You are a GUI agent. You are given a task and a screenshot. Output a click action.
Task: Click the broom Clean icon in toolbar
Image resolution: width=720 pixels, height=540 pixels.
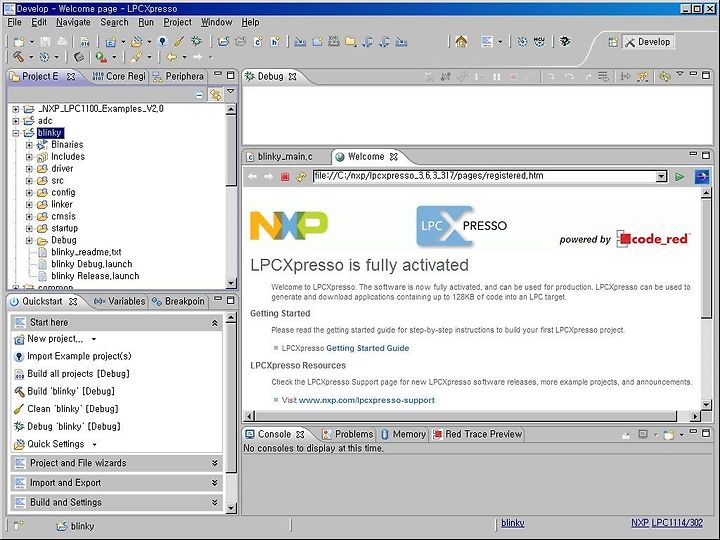179,42
